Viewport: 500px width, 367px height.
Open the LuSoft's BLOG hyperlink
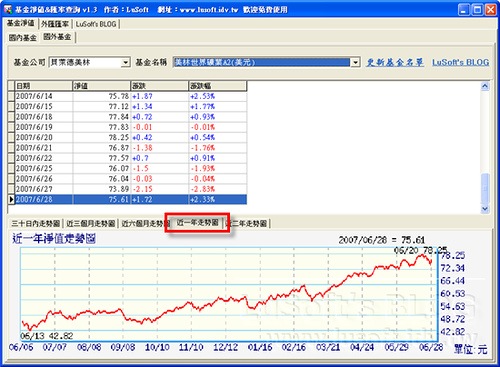tap(461, 62)
